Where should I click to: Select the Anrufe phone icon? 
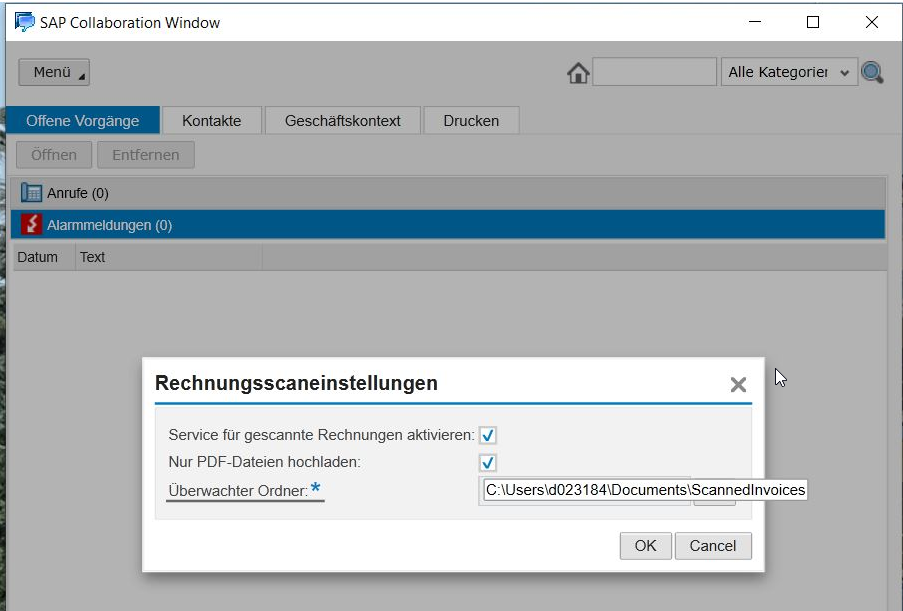(31, 192)
